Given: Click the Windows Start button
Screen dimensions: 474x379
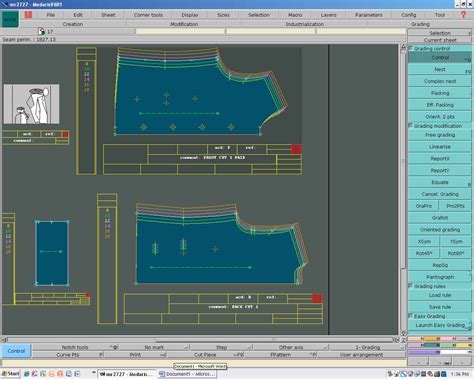Looking at the screenshot, I should pyautogui.click(x=11, y=374).
